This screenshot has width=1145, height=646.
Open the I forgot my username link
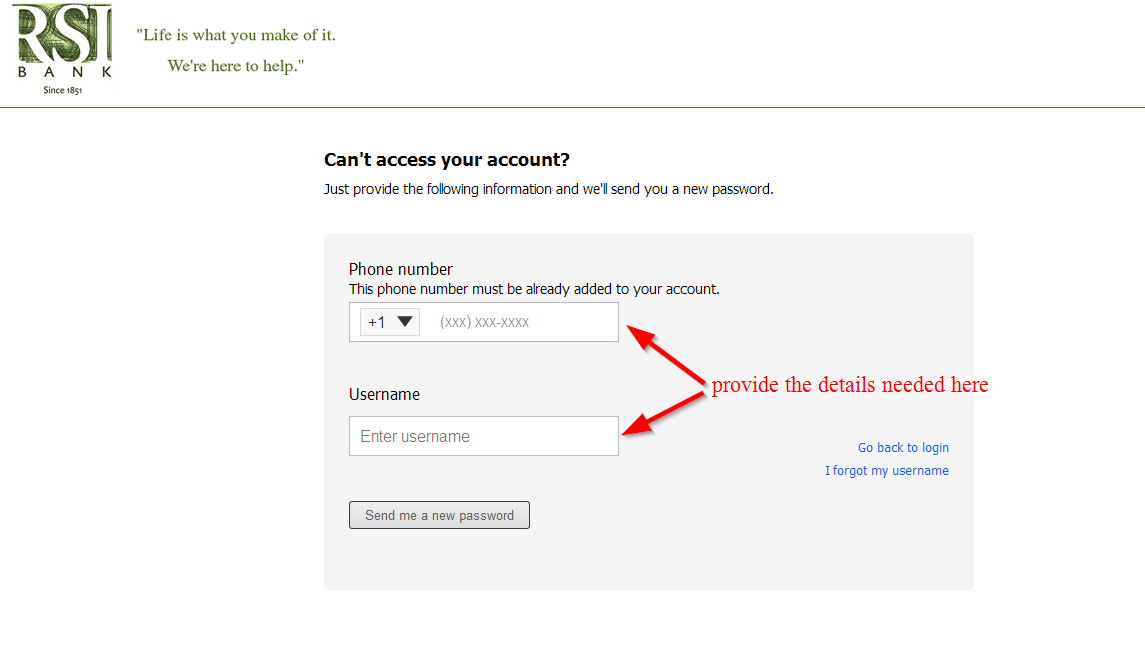[886, 471]
